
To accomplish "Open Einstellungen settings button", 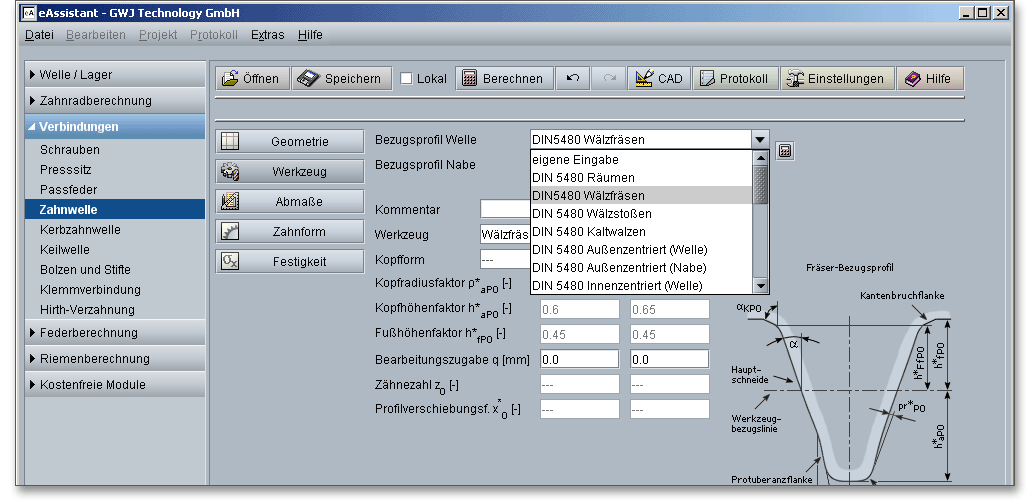I will click(837, 79).
